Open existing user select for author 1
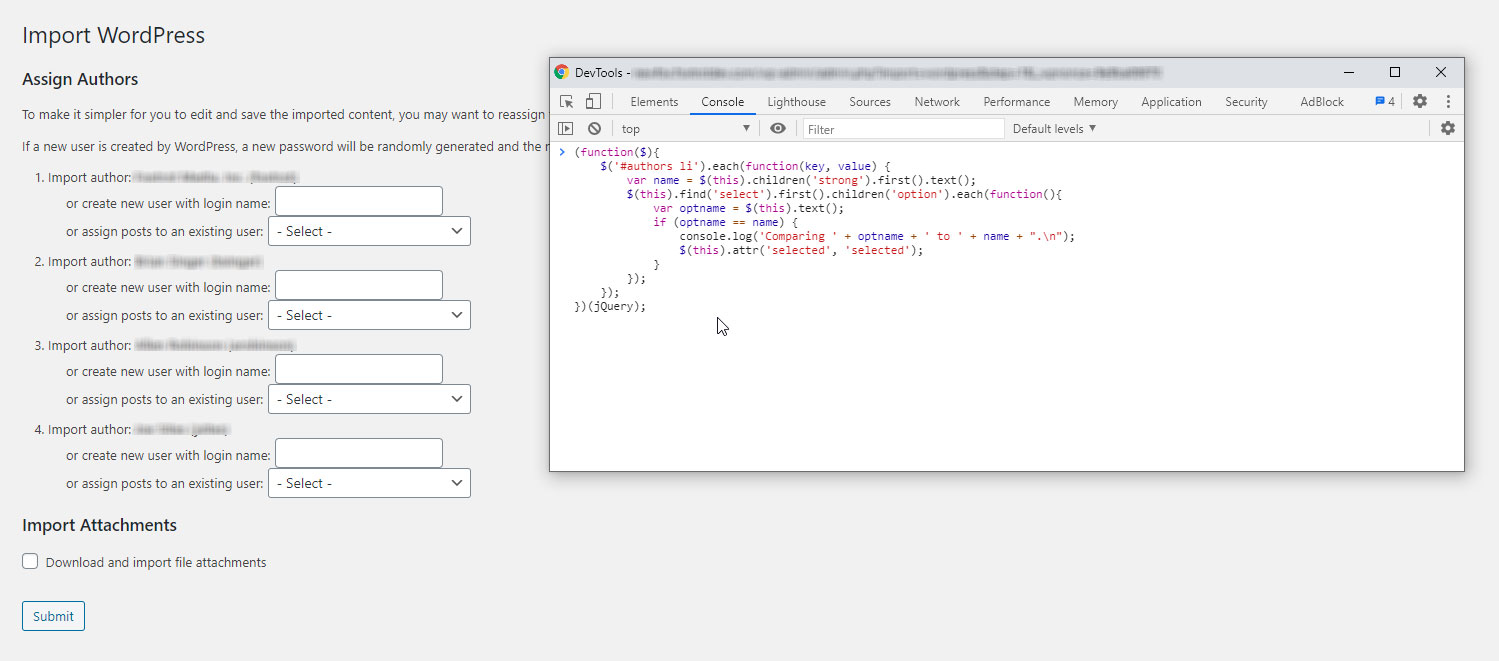This screenshot has width=1499, height=661. (369, 231)
